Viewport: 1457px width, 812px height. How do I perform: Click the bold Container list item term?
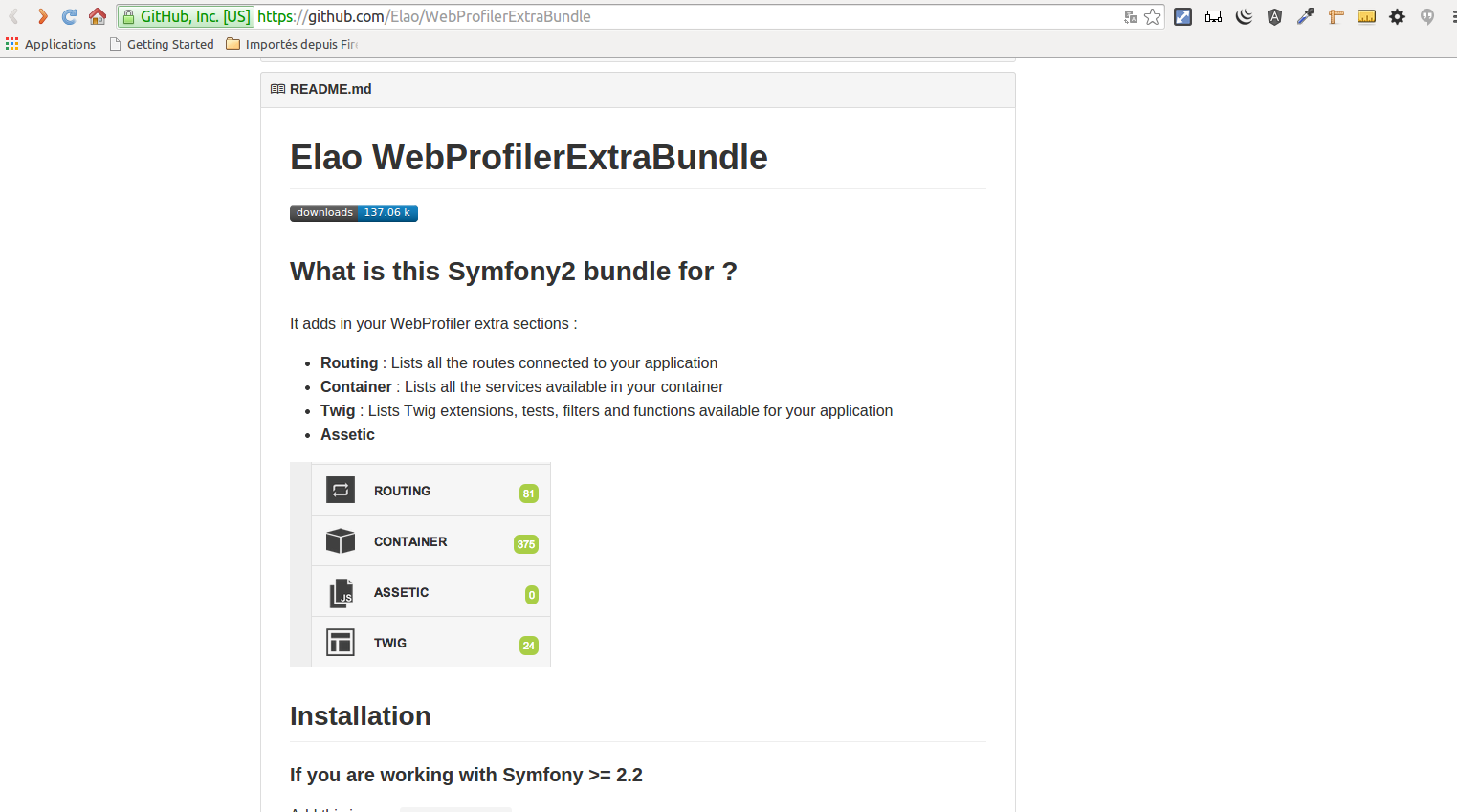[x=356, y=387]
